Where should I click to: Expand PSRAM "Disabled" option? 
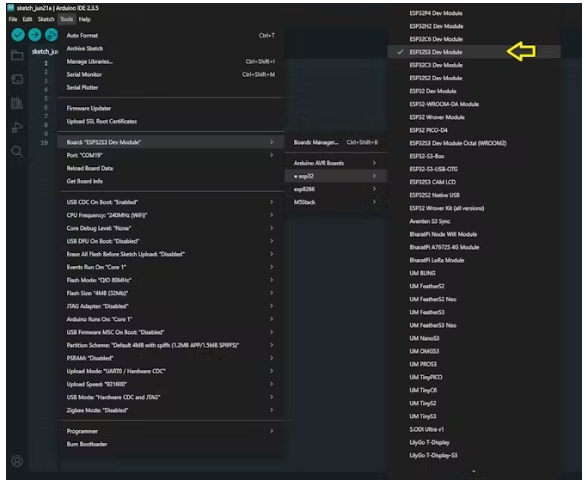(x=170, y=358)
